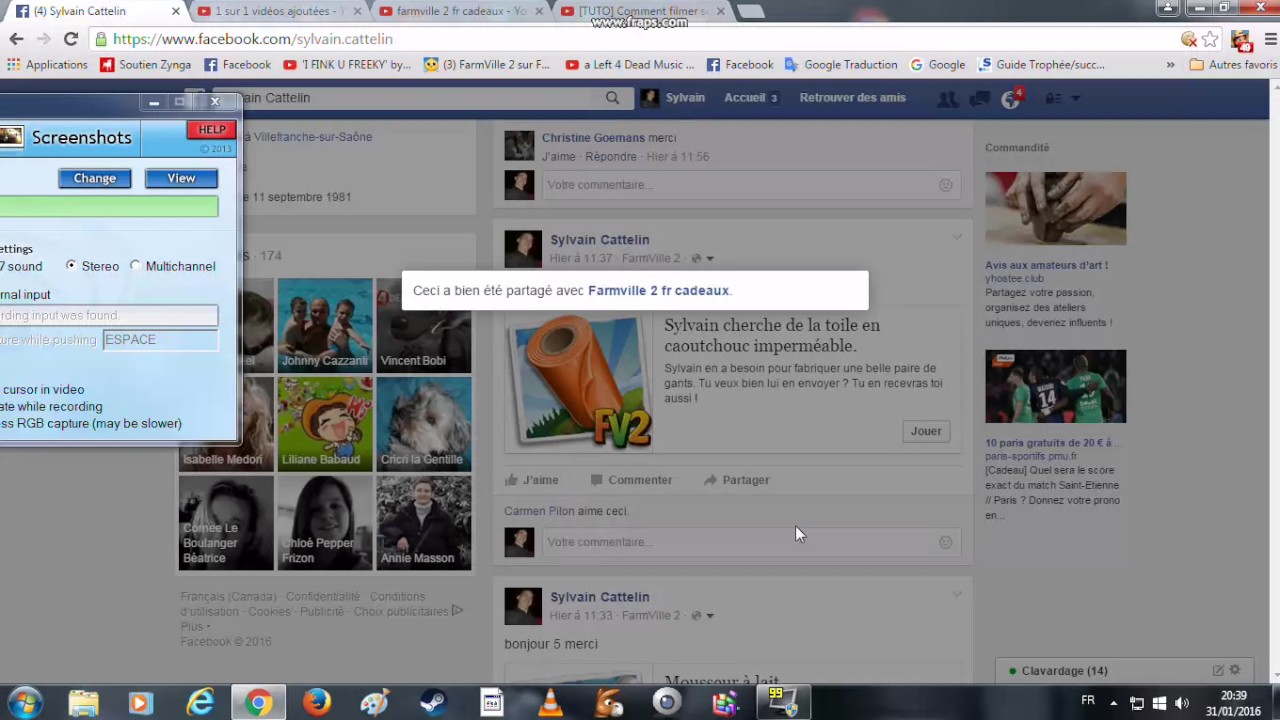
Task: Click the red HELP button in Fraps
Action: coord(211,130)
